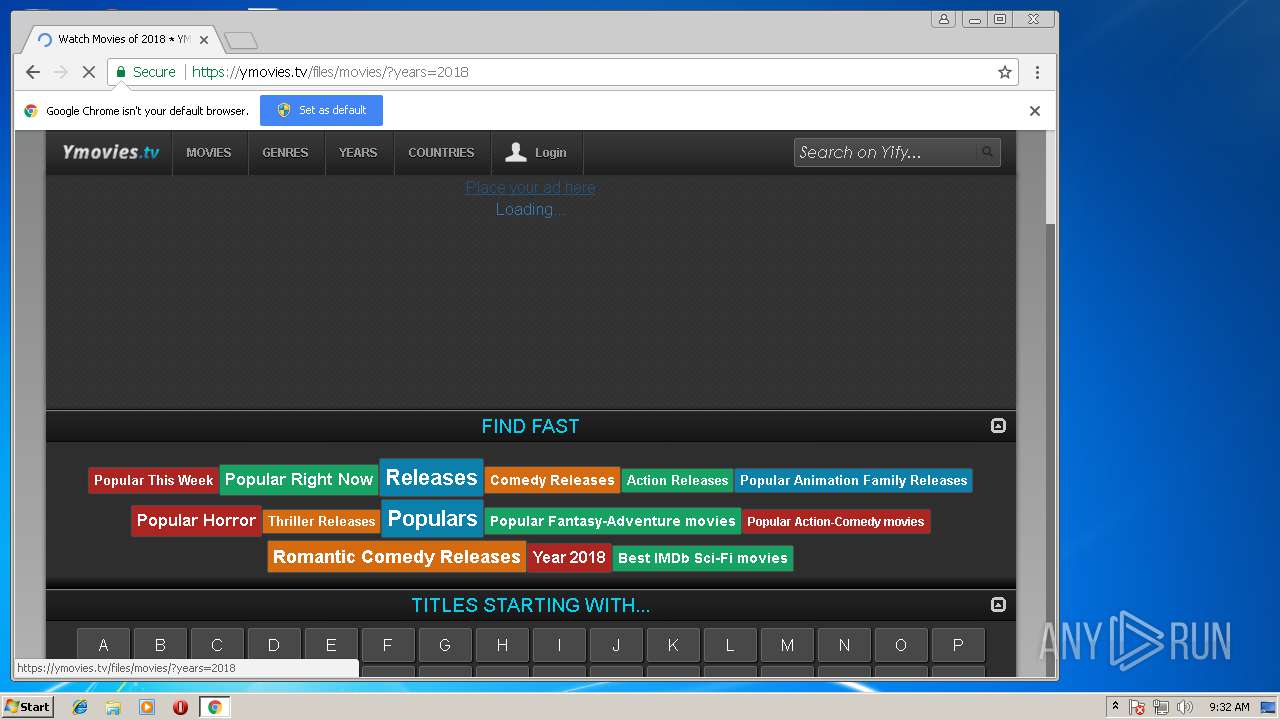Select the Year 2018 tag
This screenshot has height=720, width=1280.
[x=569, y=557]
